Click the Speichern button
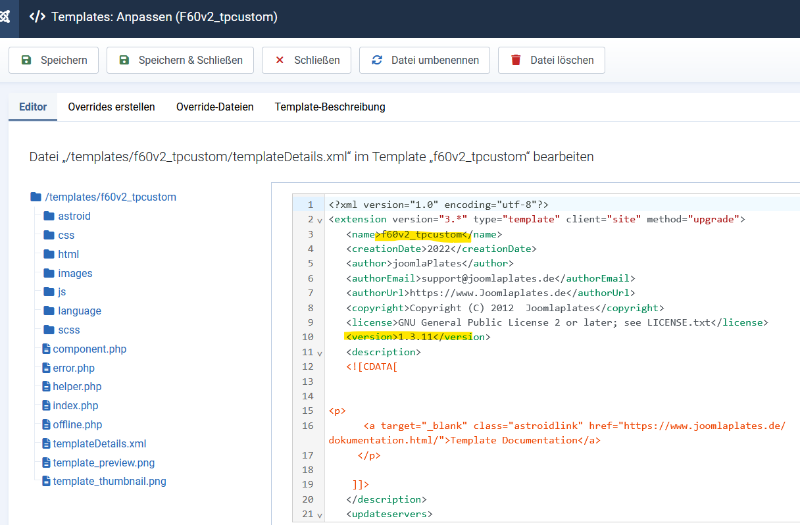 pos(54,60)
